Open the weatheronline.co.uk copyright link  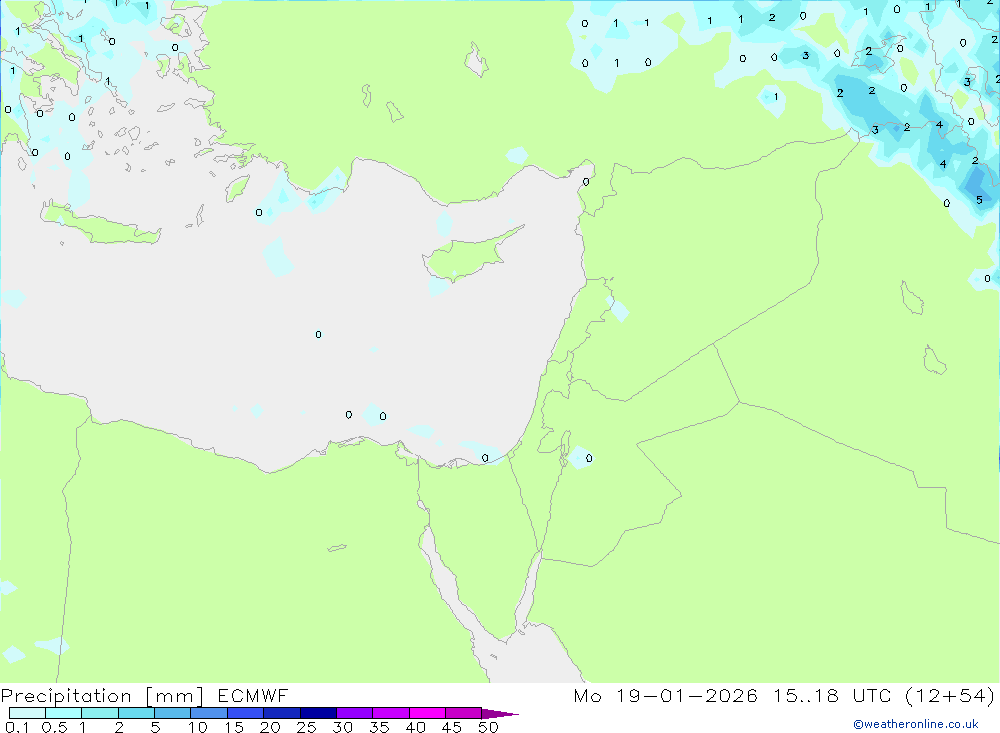click(916, 724)
